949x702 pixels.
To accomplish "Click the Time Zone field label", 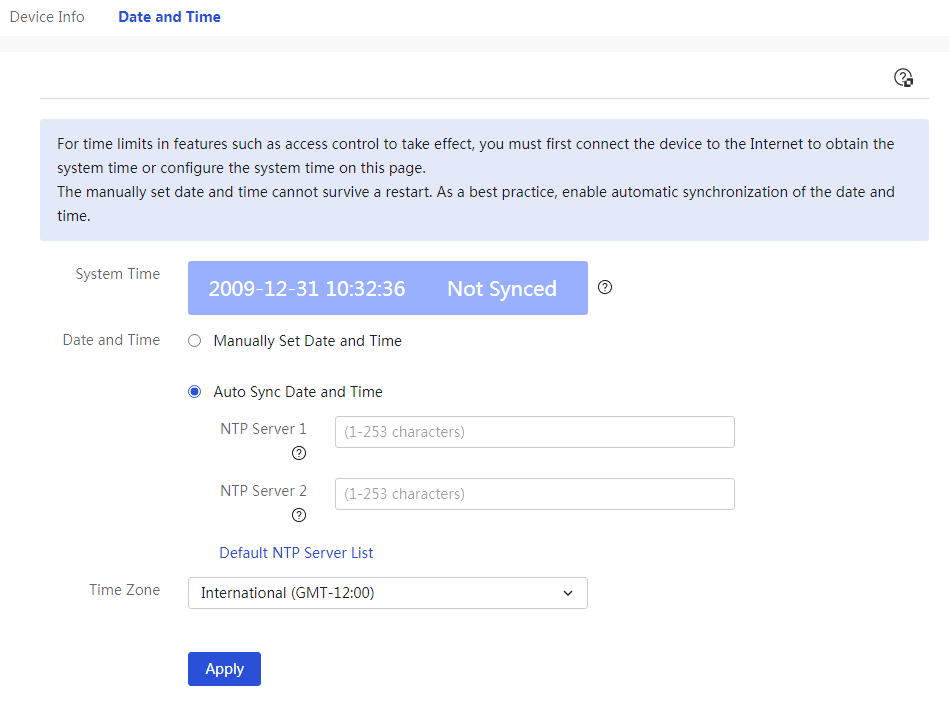I will tap(125, 590).
